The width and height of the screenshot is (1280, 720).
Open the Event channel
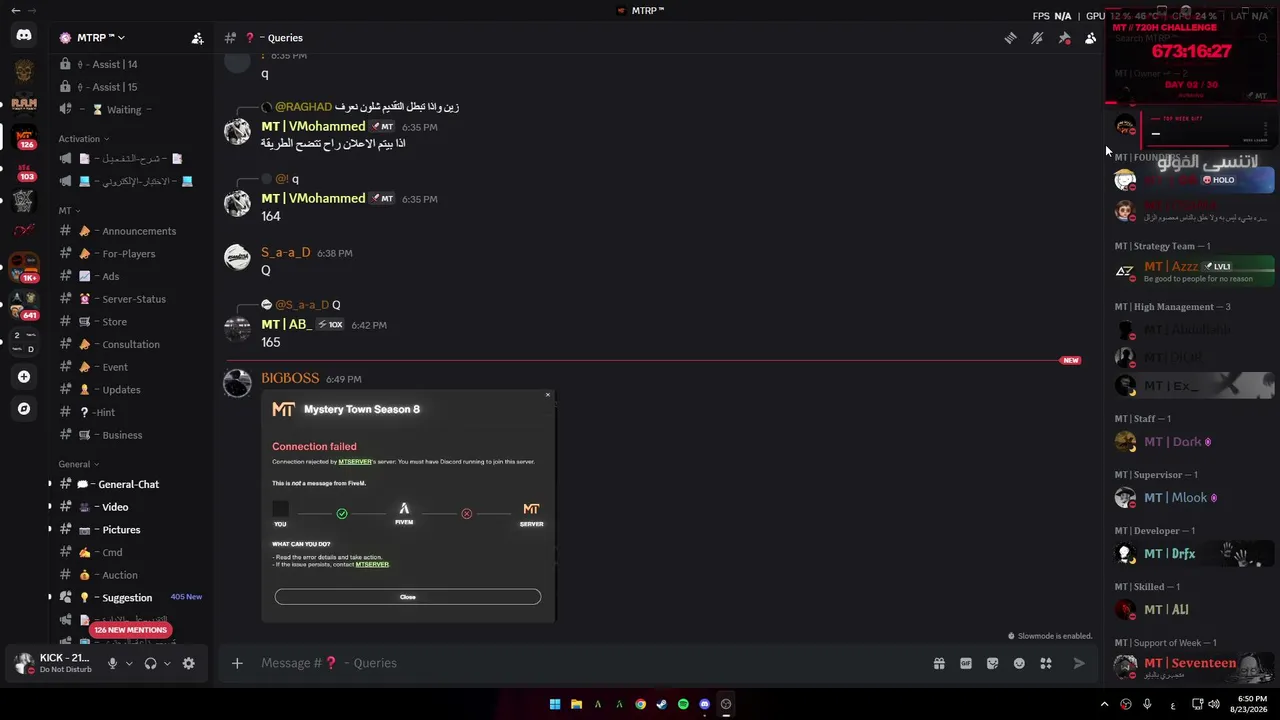[130, 367]
